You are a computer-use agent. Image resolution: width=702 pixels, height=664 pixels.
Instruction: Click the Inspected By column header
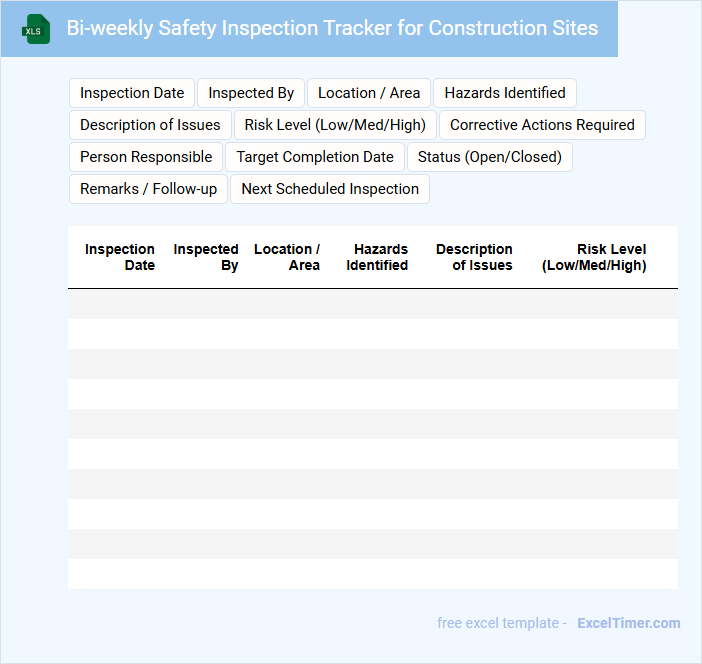(x=206, y=257)
